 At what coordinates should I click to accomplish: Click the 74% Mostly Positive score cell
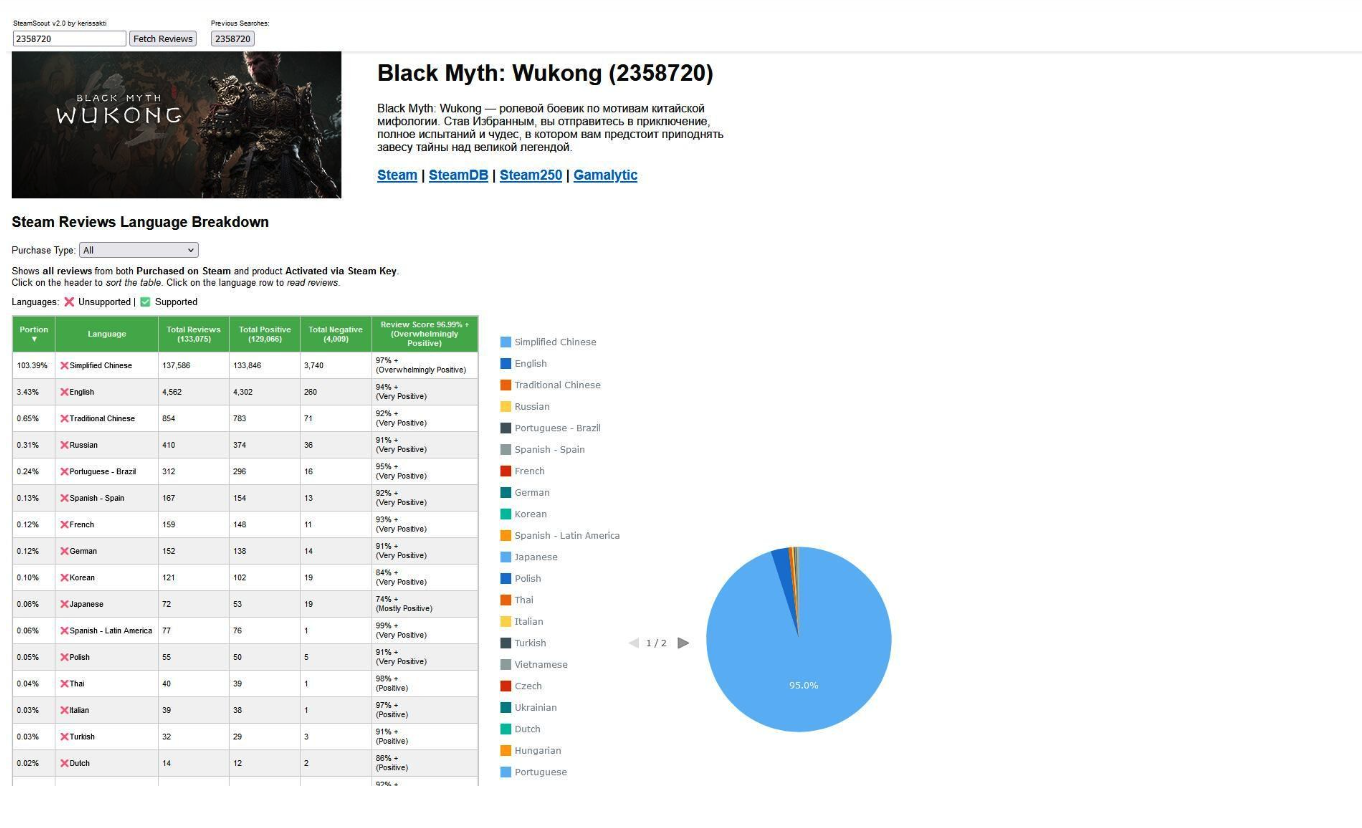(425, 604)
